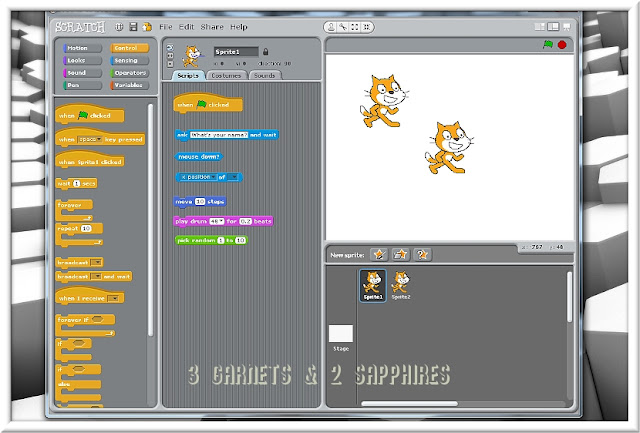Click the floppy disk save icon
This screenshot has width=640, height=433.
133,27
